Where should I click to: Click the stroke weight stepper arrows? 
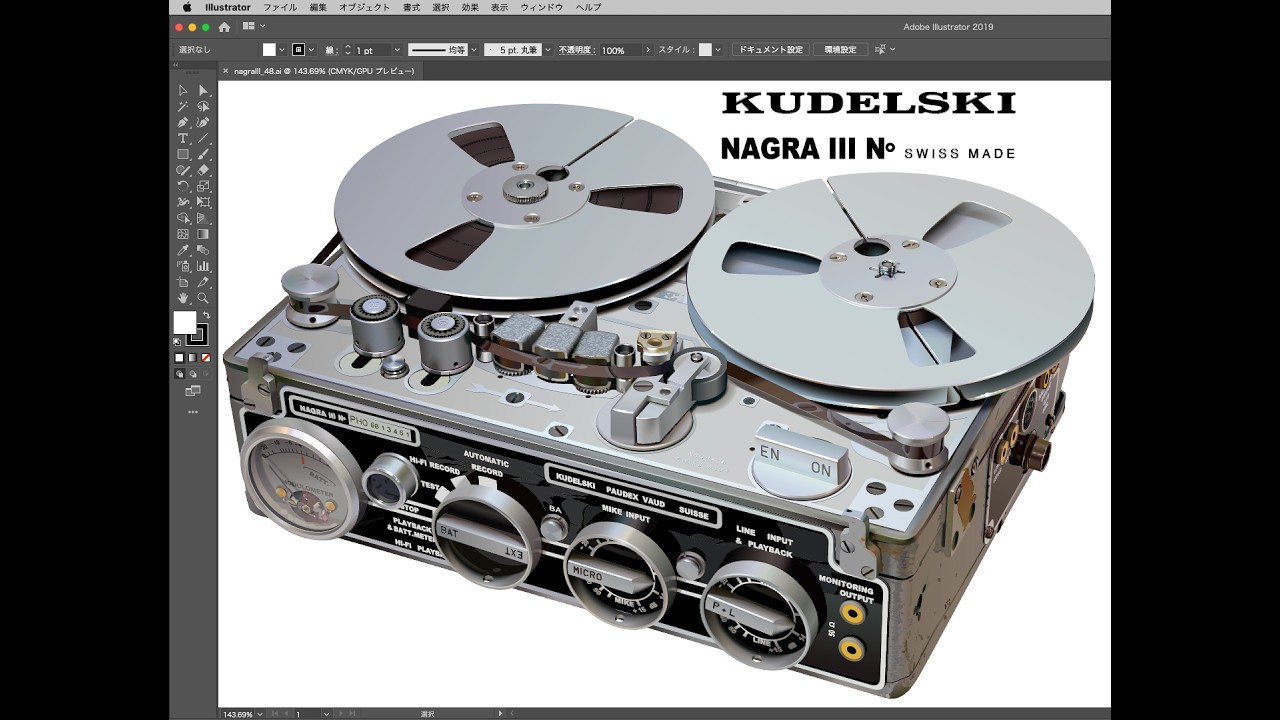[x=347, y=49]
